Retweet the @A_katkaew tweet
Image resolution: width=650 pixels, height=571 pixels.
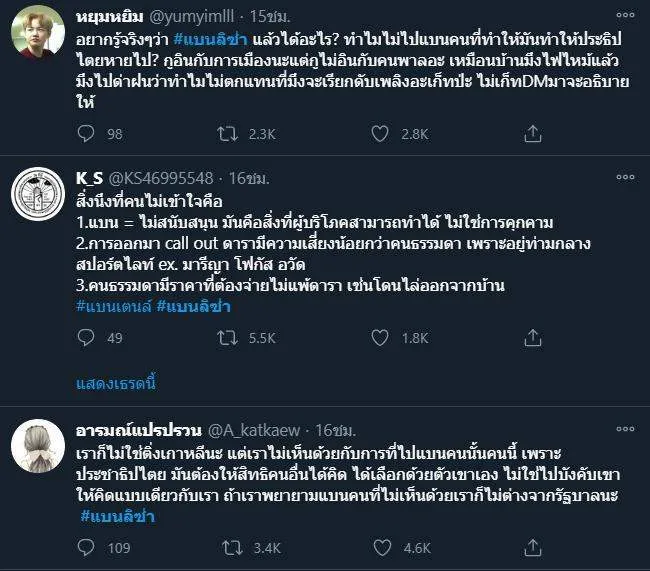[231, 547]
